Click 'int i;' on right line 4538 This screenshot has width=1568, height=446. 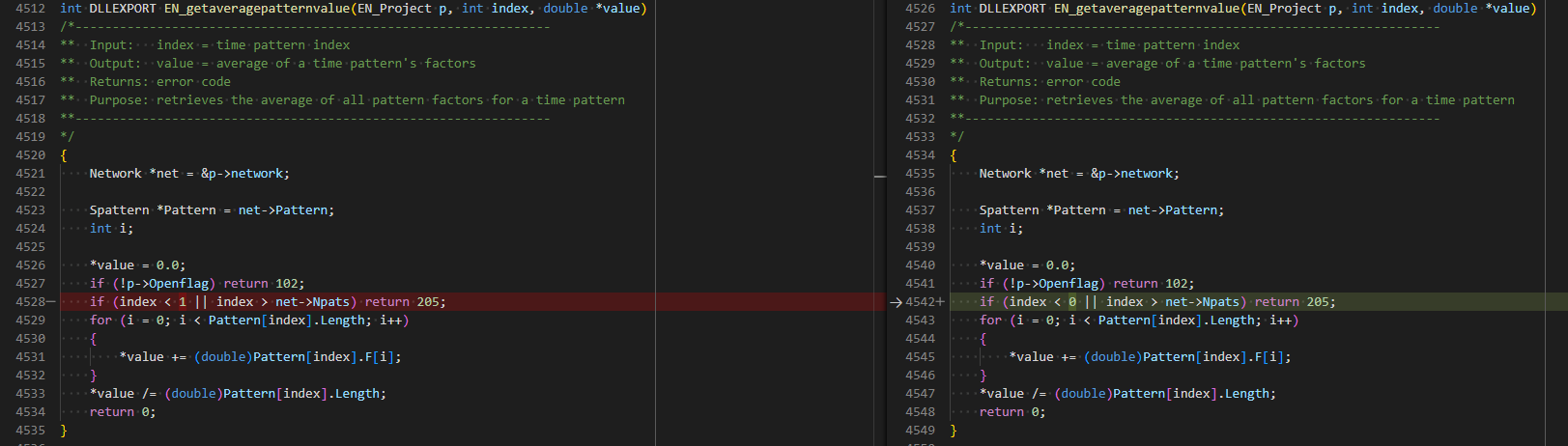(1002, 229)
